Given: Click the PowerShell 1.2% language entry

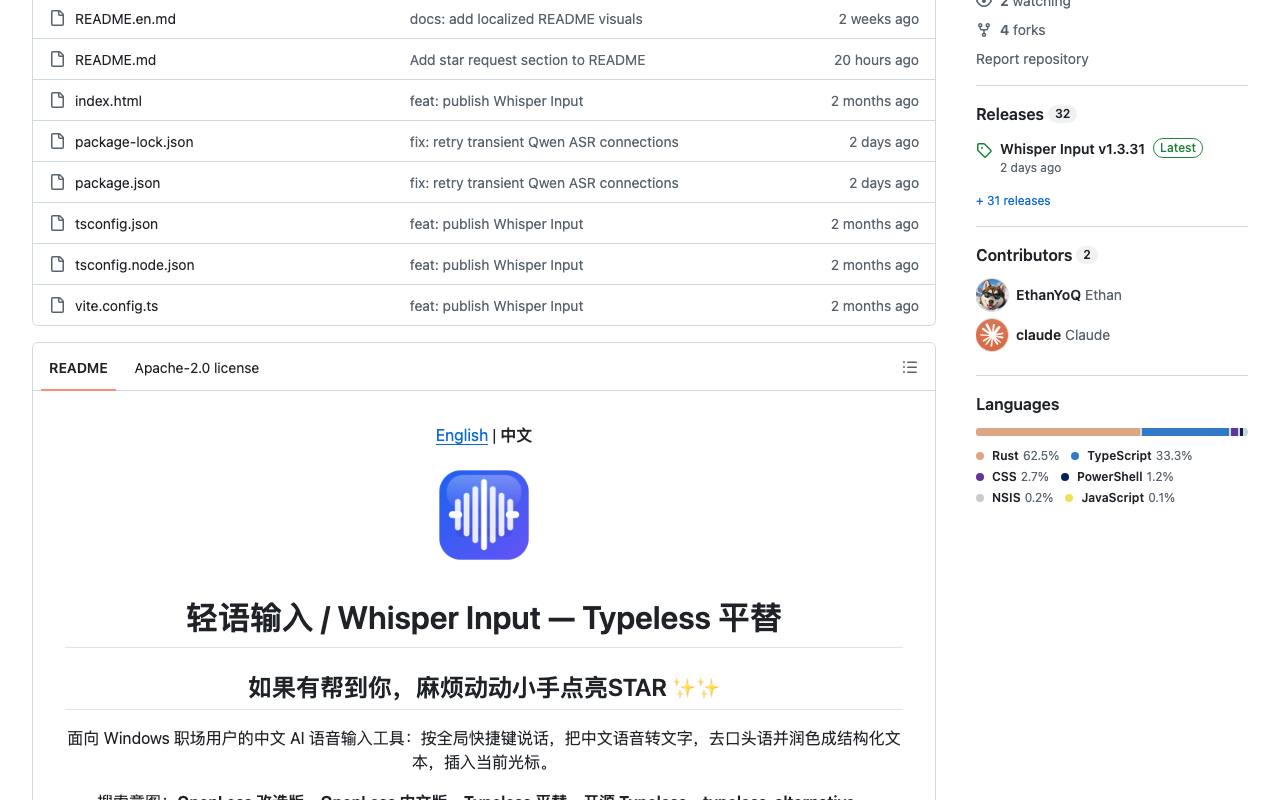Looking at the screenshot, I should pos(1117,477).
